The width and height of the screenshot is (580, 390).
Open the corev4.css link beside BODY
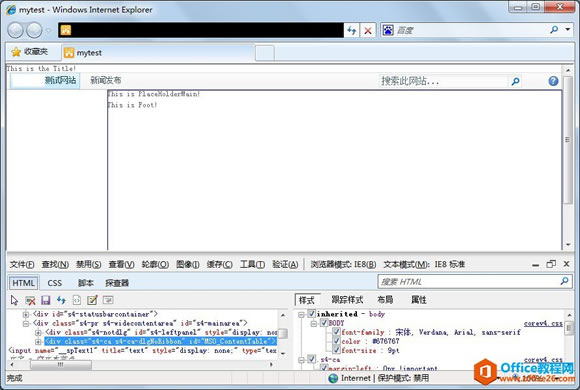543,323
